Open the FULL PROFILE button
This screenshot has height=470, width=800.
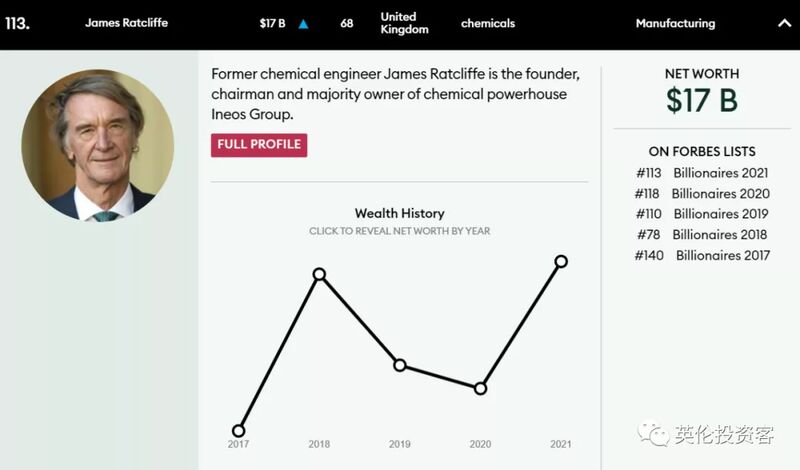coord(259,145)
